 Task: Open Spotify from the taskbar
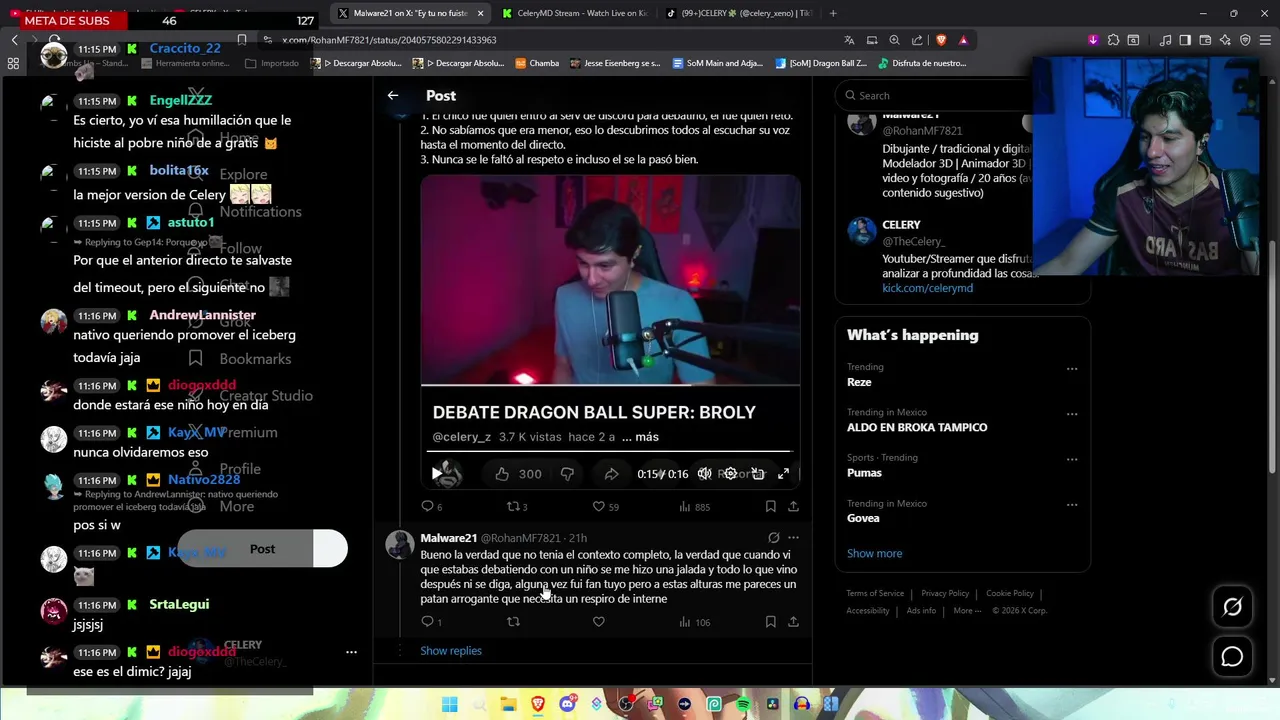(743, 704)
